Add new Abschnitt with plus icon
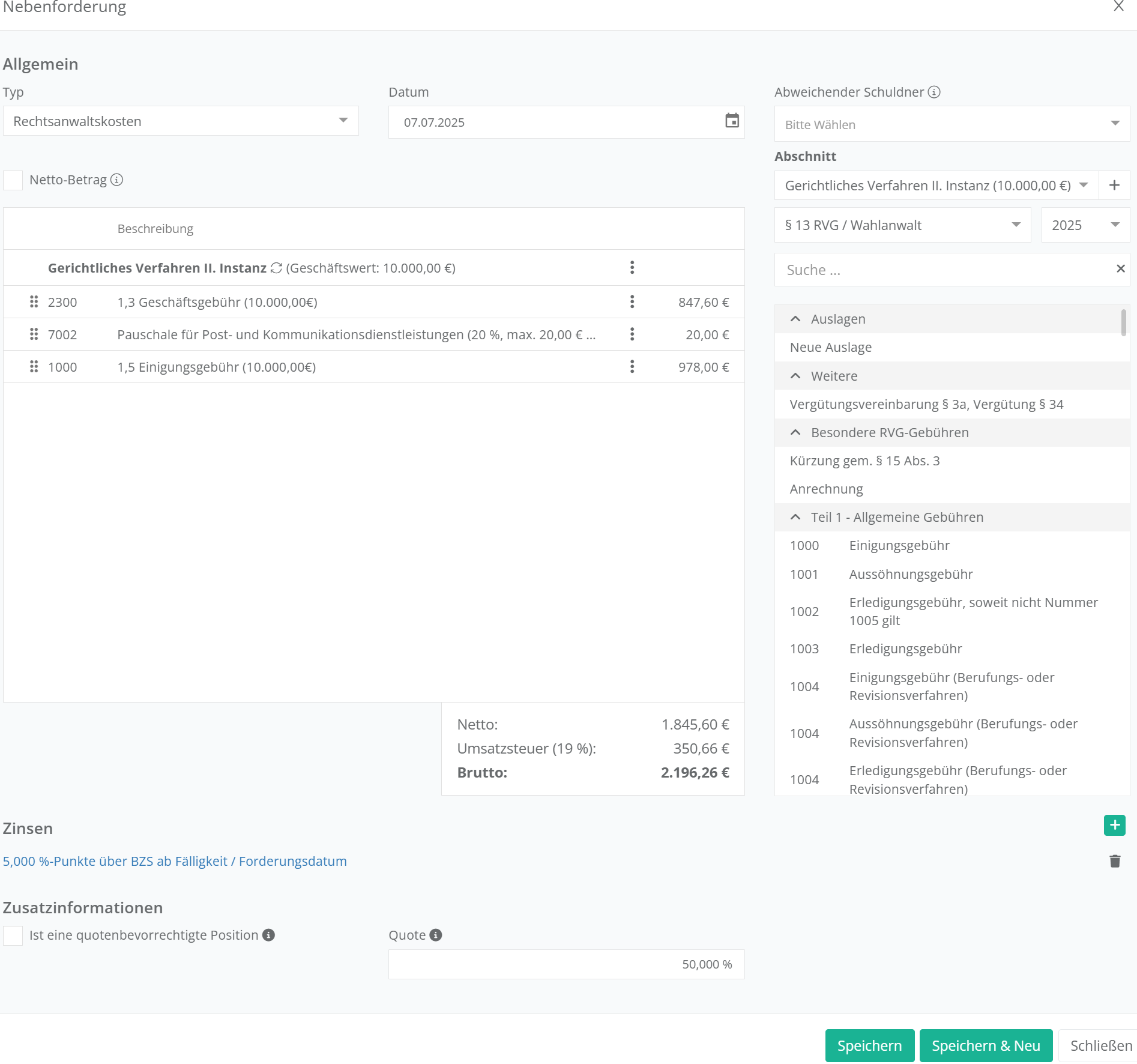This screenshot has width=1137, height=1064. (x=1114, y=186)
